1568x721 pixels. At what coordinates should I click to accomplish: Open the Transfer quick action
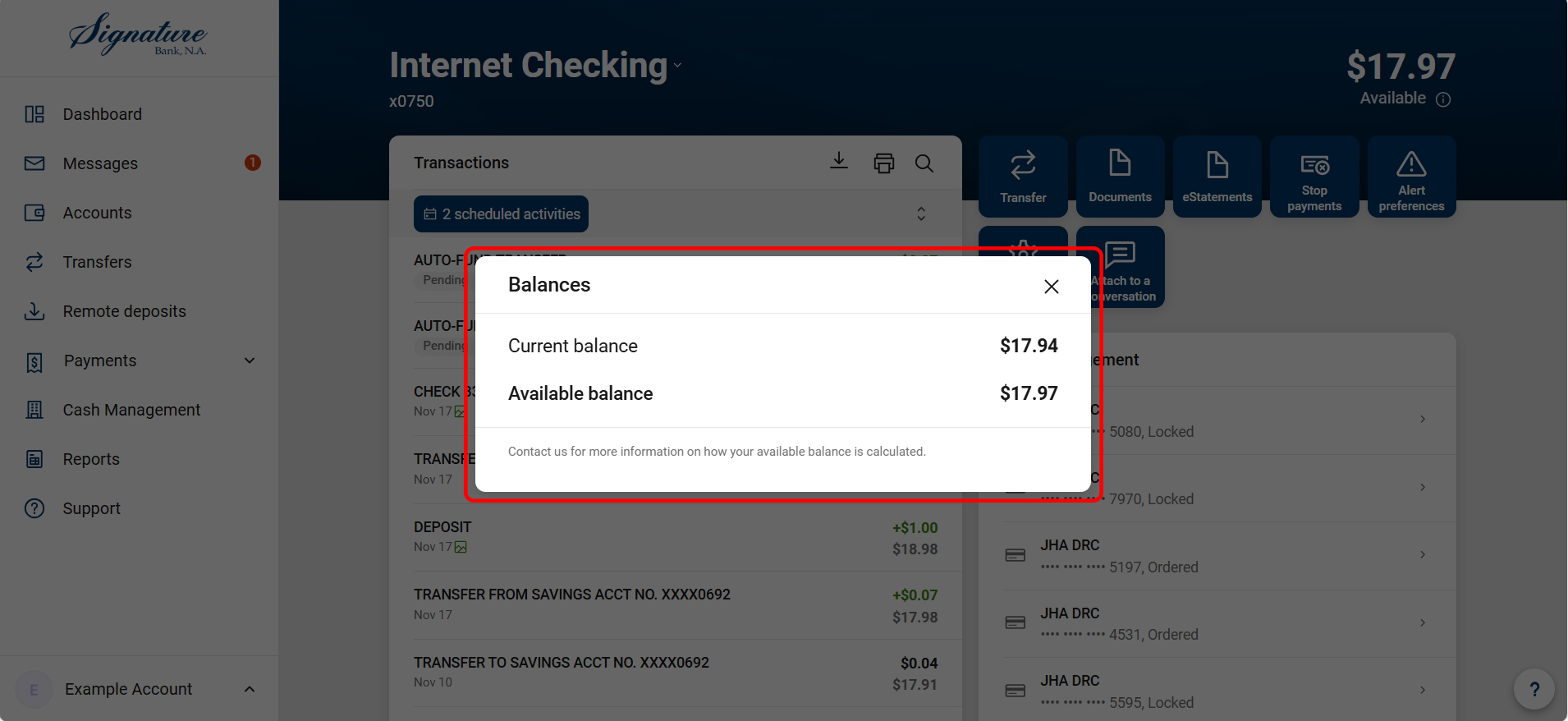[x=1023, y=177]
